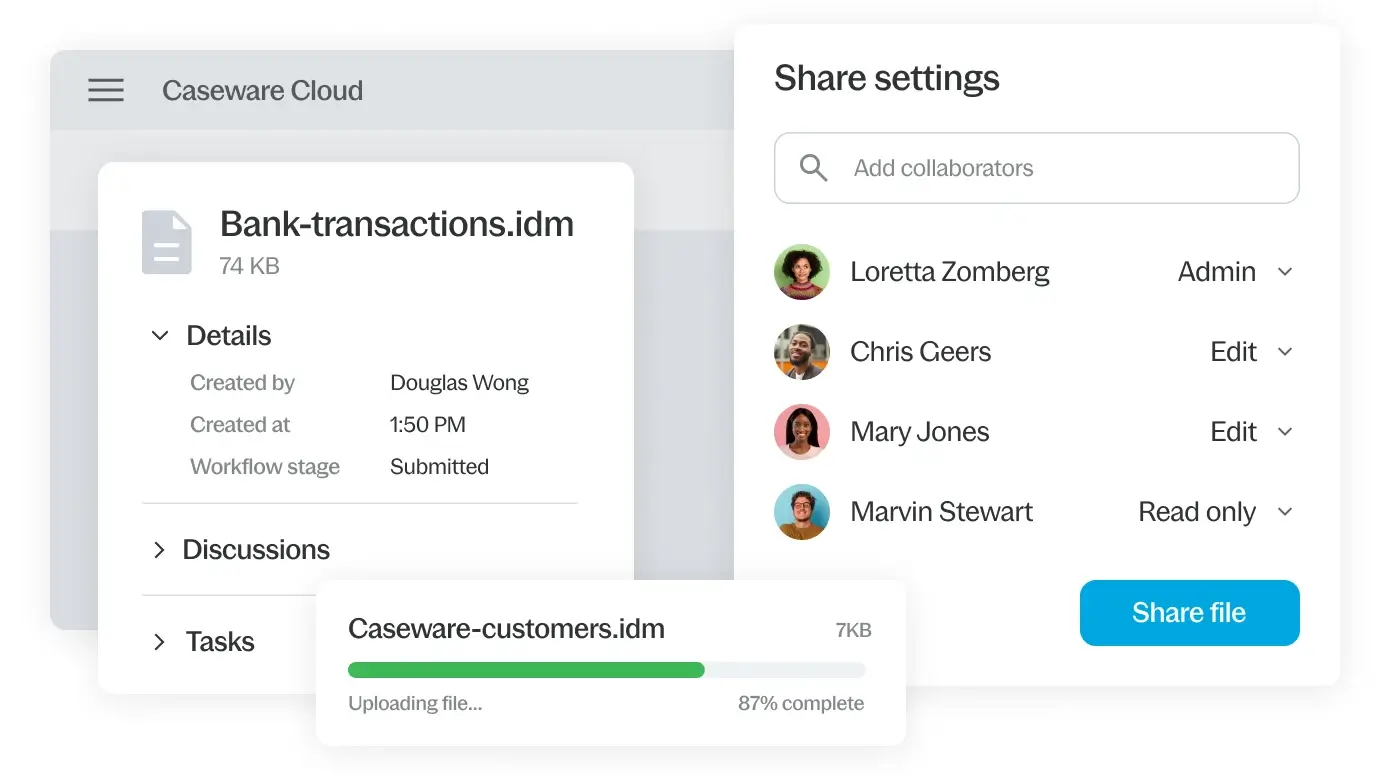Screen dimensions: 1392x784
Task: Click Loretta Zomberg's avatar
Action: [x=802, y=272]
